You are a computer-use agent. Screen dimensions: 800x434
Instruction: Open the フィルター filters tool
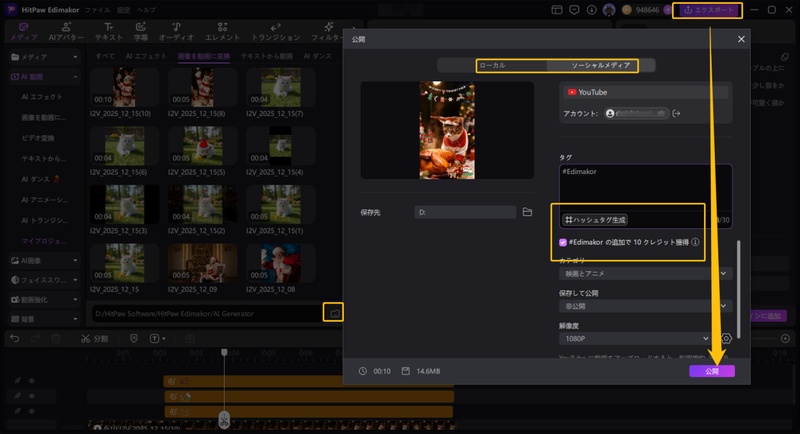[x=328, y=32]
